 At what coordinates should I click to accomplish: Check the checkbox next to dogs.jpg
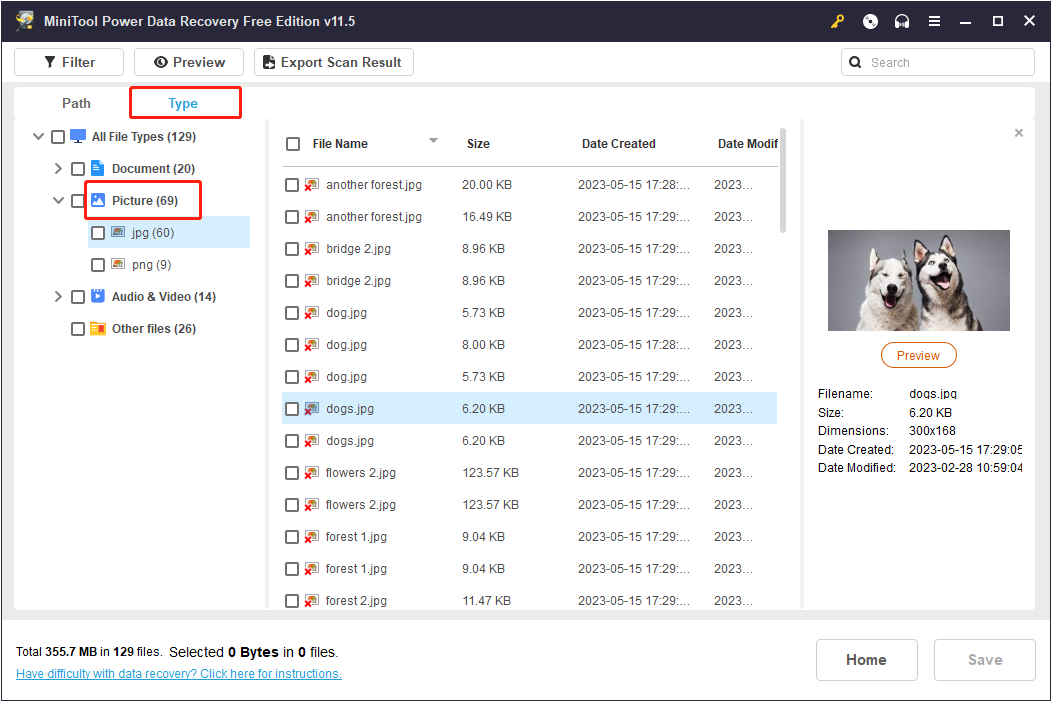(293, 408)
